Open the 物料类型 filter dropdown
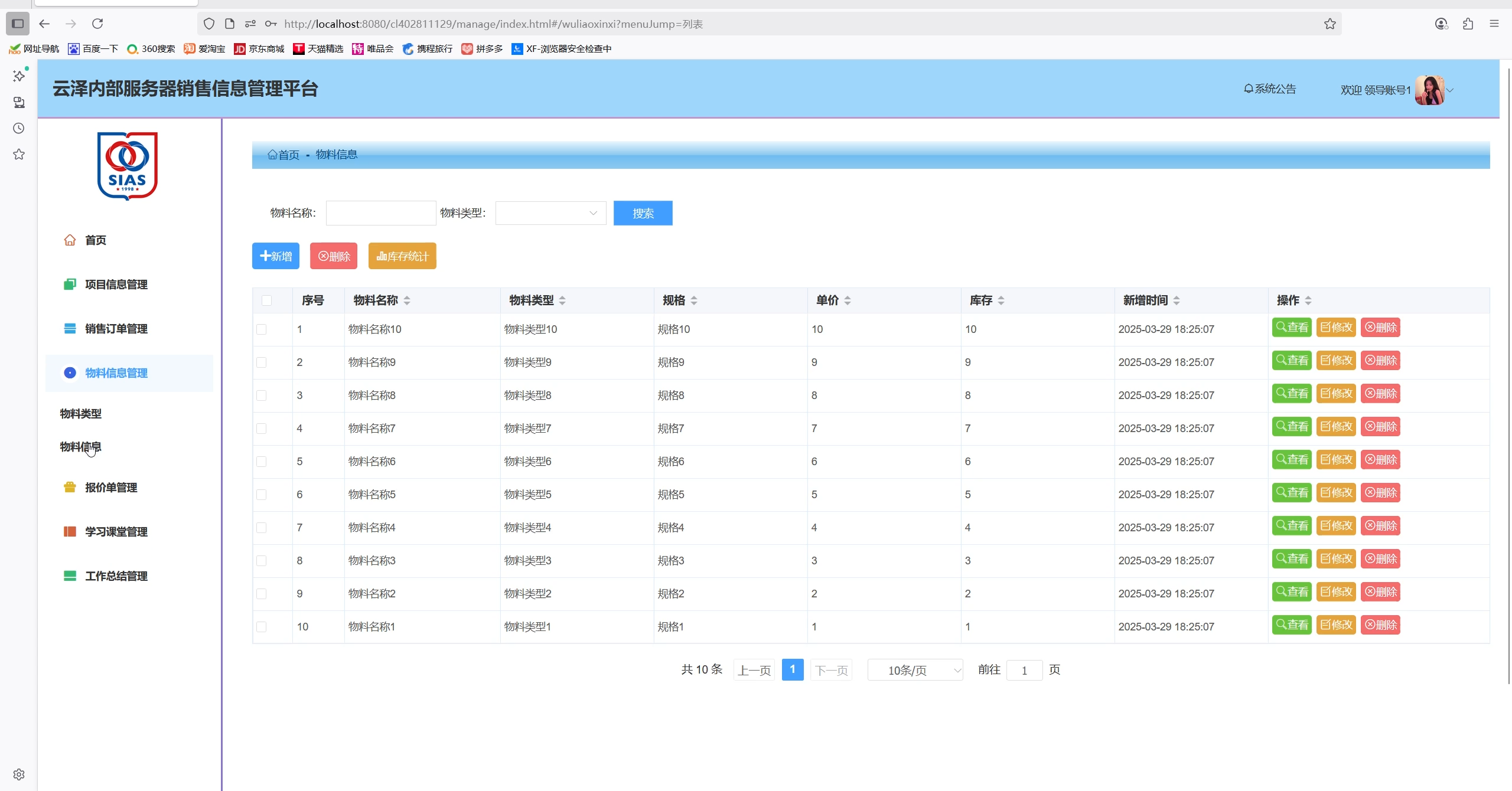The image size is (1512, 791). [x=550, y=213]
